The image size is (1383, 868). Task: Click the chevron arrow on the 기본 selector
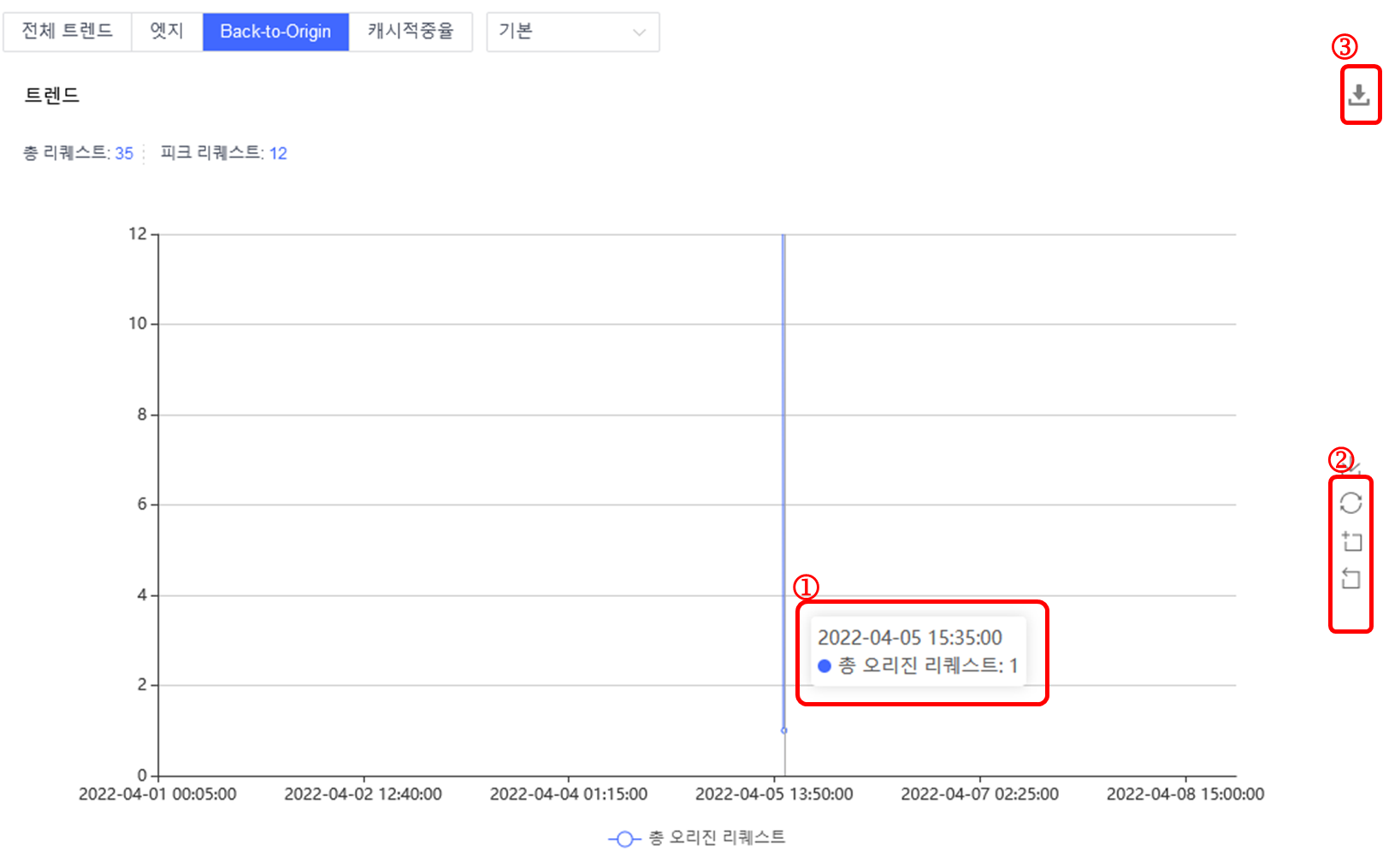pos(638,32)
